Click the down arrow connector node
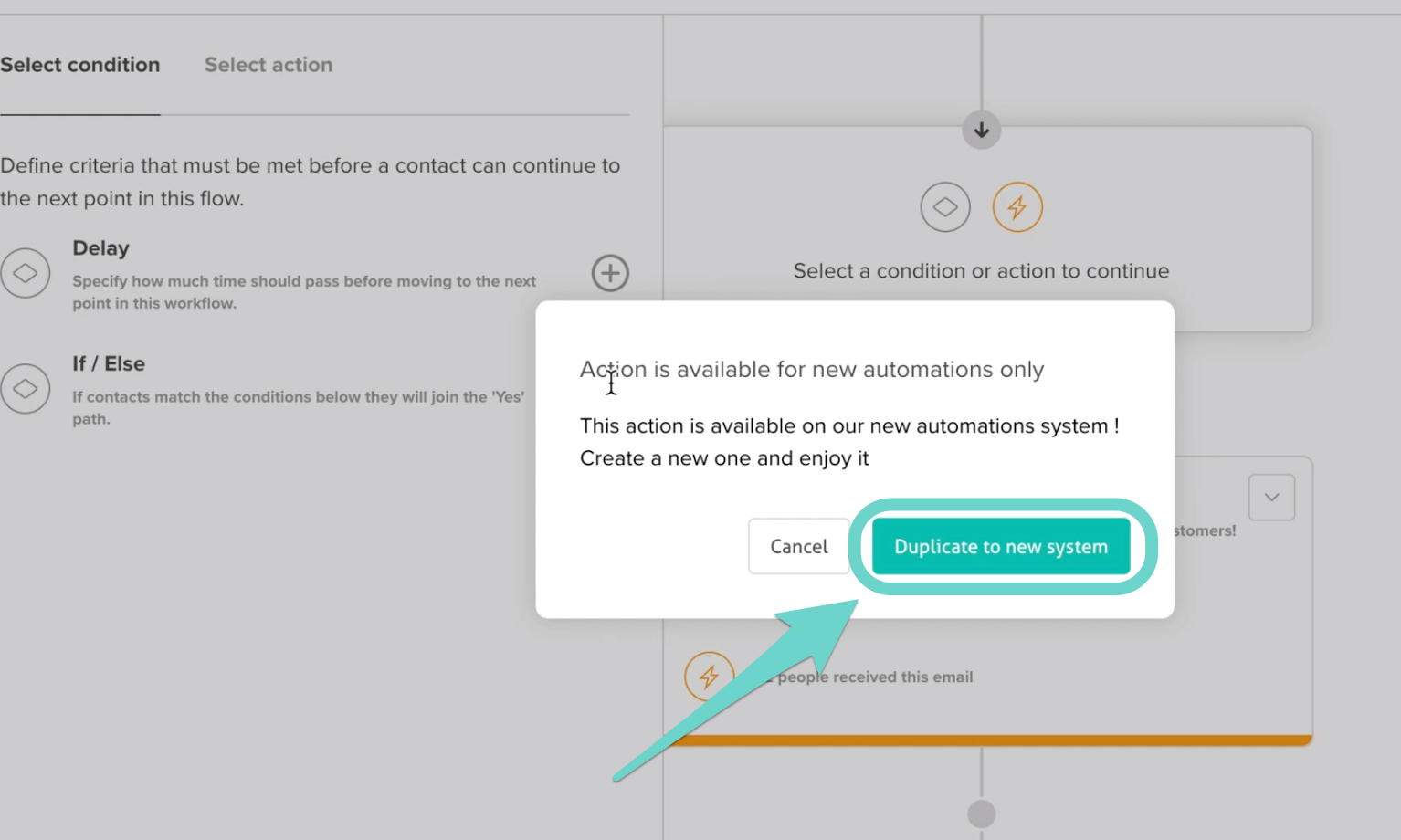Screen dimensions: 1401x840 [982, 131]
